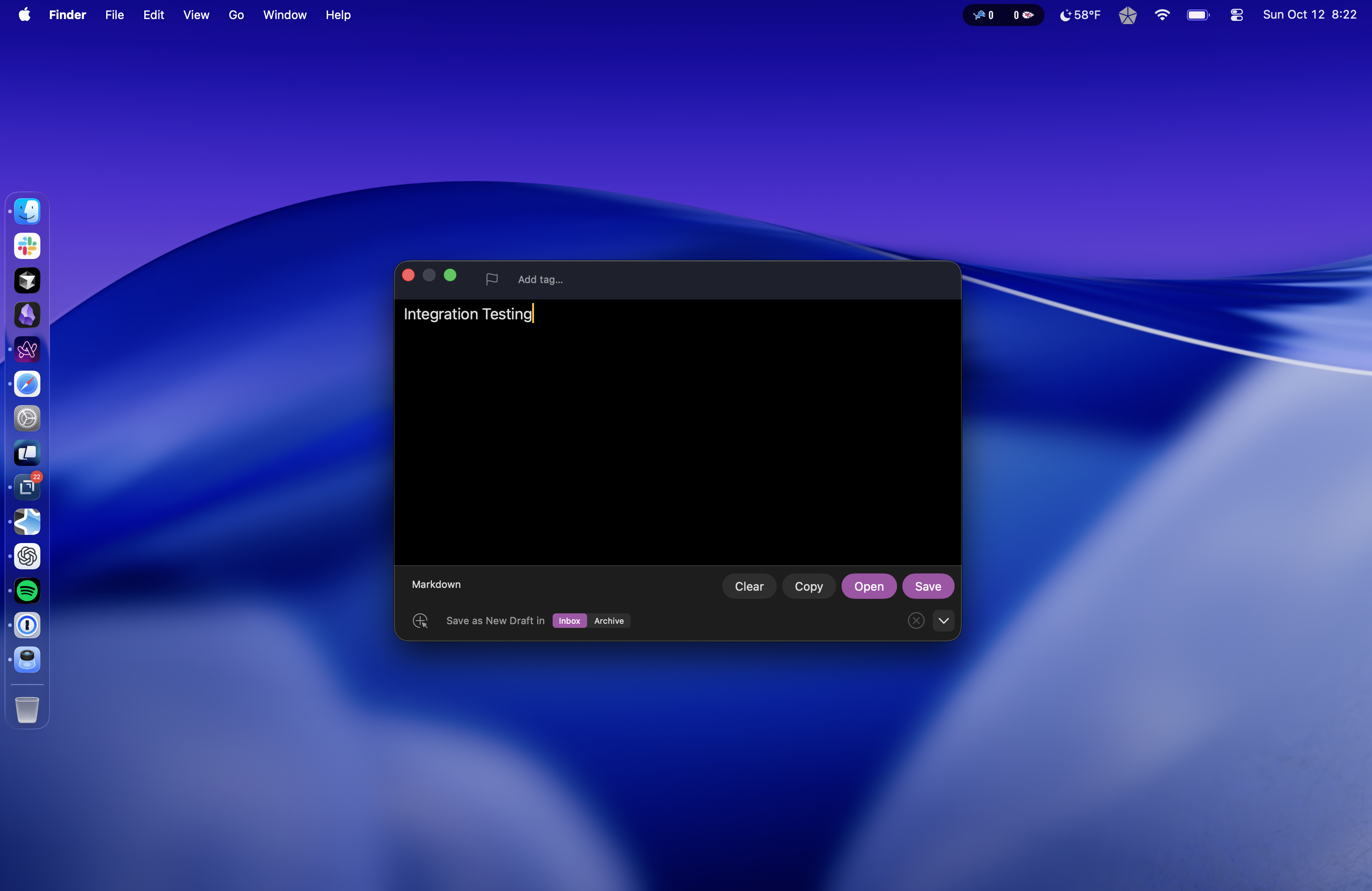Select the Archive save destination
Viewport: 1372px width, 891px height.
click(x=609, y=621)
